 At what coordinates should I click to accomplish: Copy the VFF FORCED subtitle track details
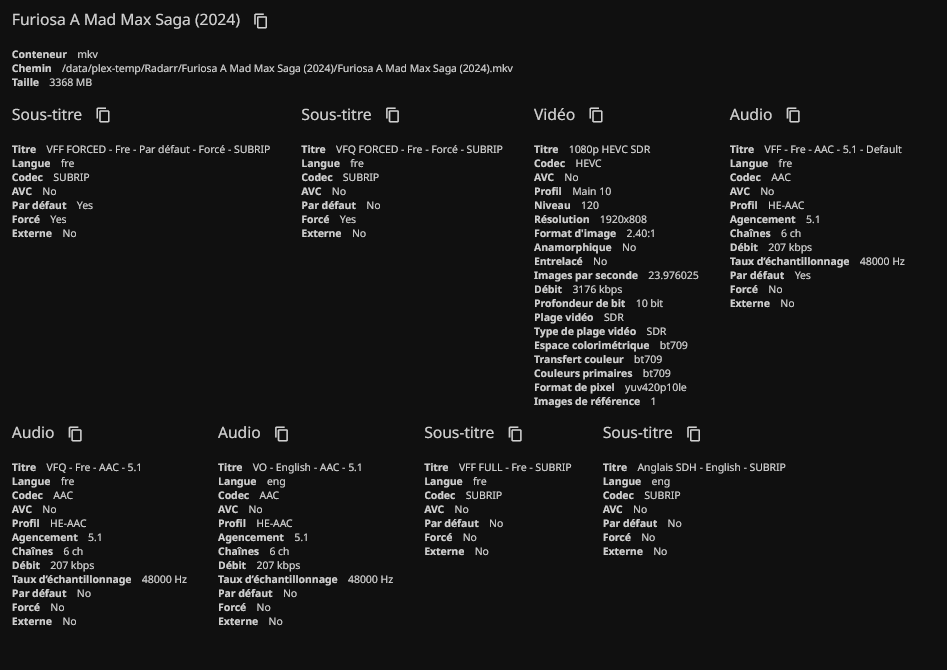[x=103, y=116]
